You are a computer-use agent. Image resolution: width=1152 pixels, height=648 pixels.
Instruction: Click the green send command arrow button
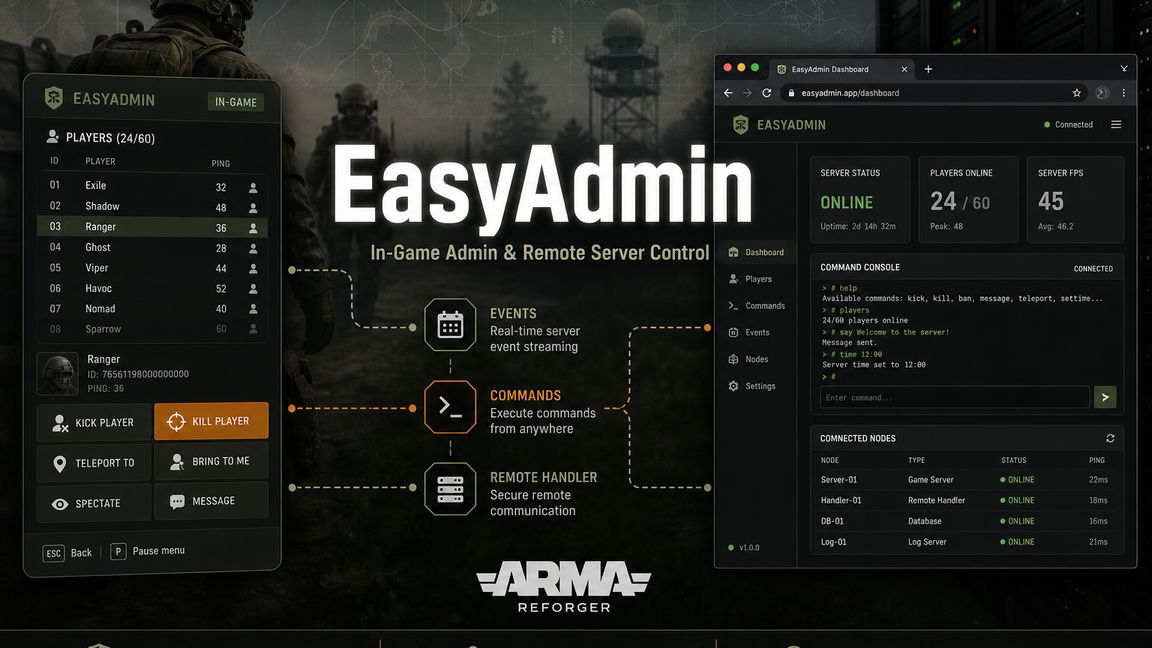(x=1105, y=397)
